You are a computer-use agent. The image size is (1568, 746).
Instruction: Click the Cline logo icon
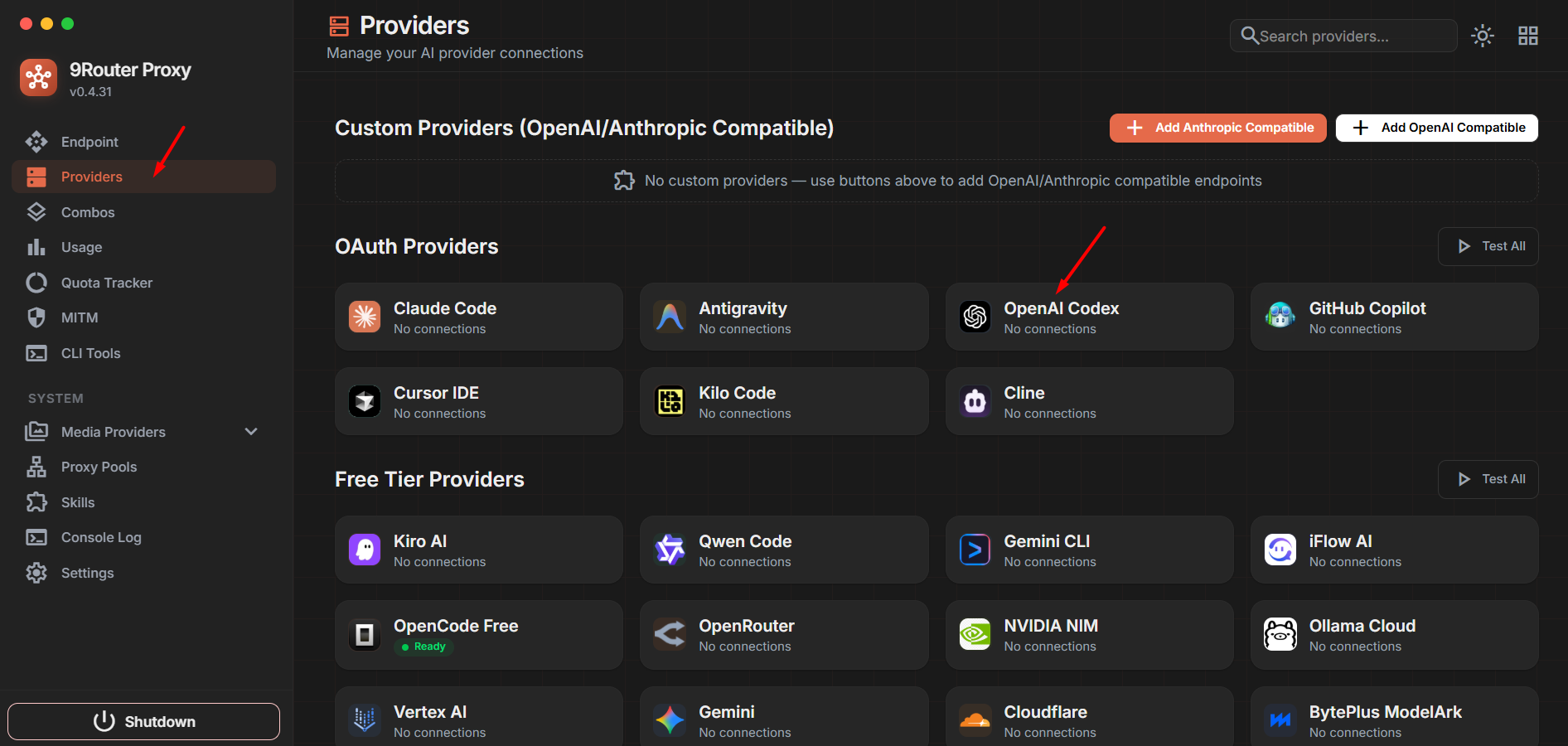[x=975, y=401]
